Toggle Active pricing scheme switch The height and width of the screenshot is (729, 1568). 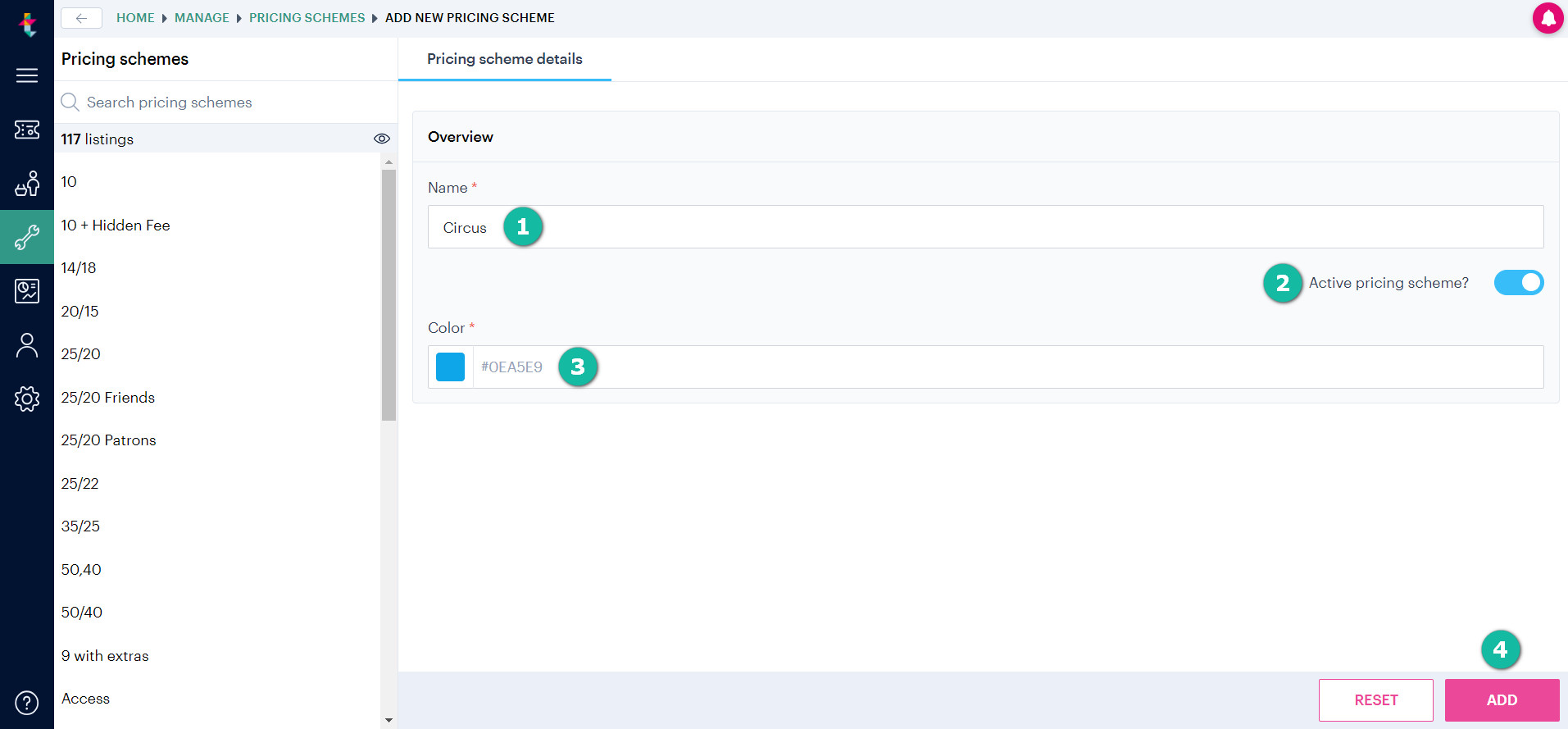click(1519, 283)
